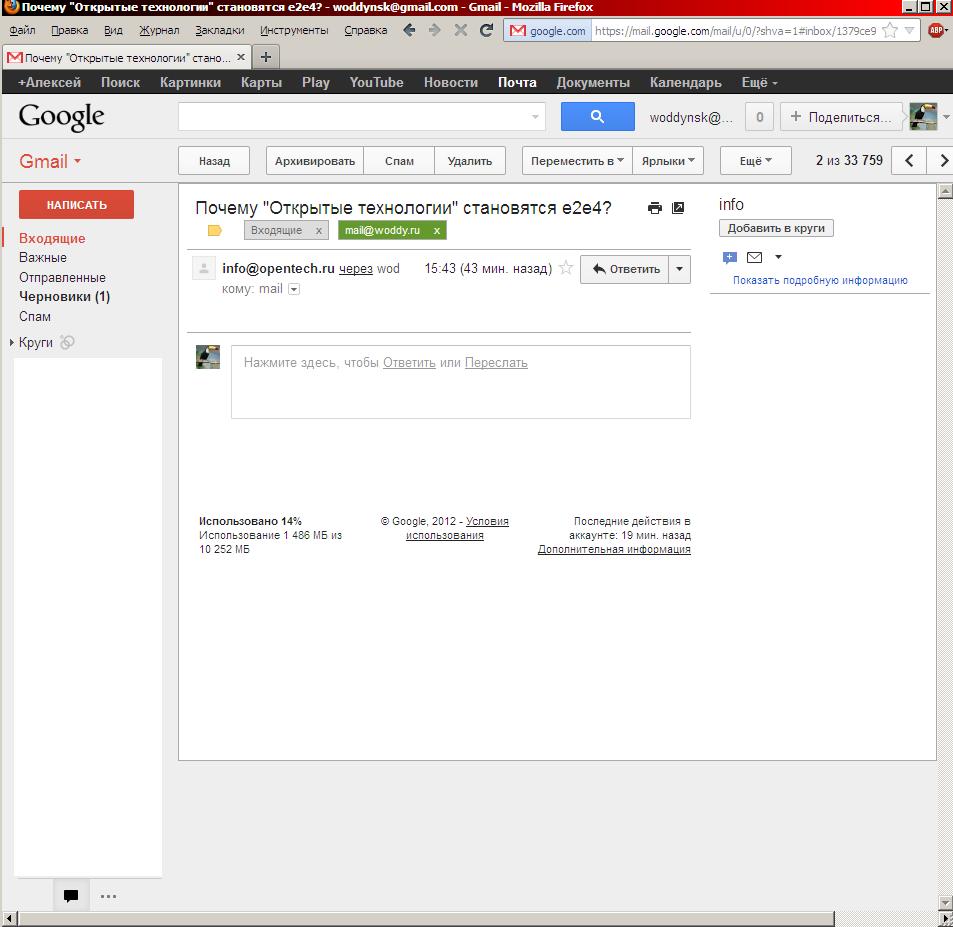Click Дополнительная информация link
Viewport: 953px width, 927px height.
pos(614,549)
